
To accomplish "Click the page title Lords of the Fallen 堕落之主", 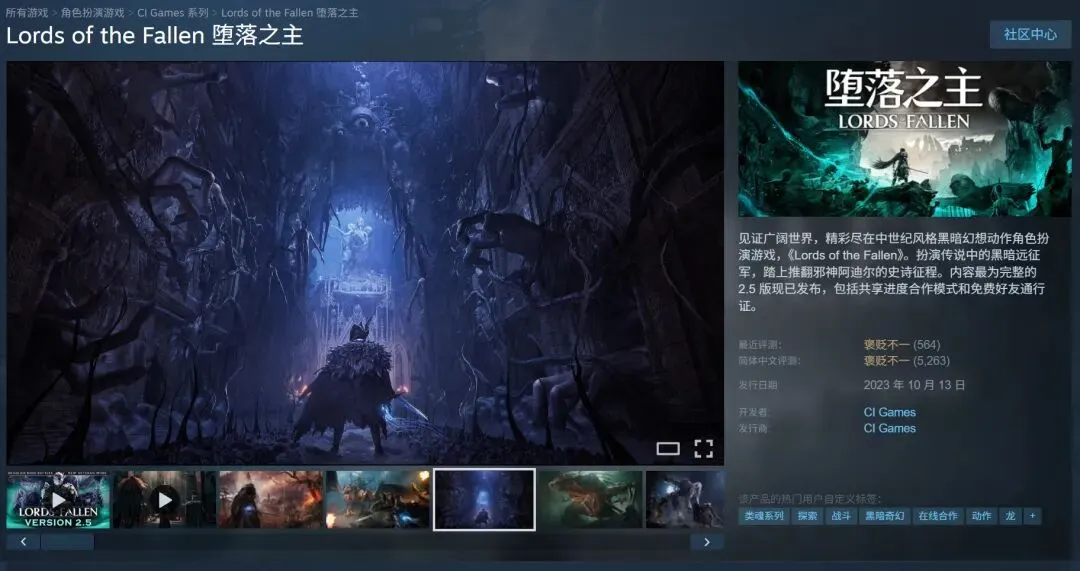I will coord(155,35).
